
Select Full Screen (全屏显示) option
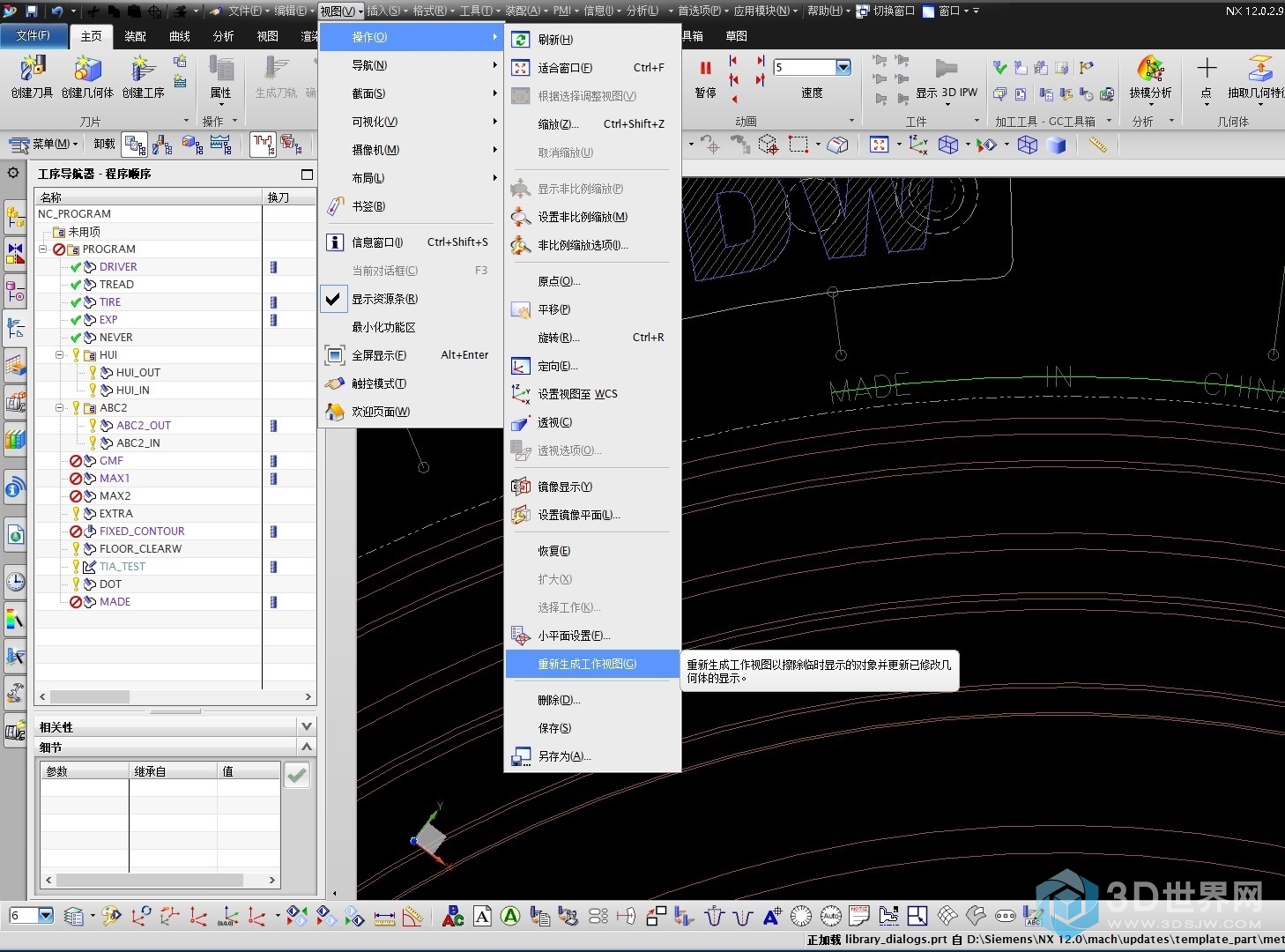click(x=411, y=355)
